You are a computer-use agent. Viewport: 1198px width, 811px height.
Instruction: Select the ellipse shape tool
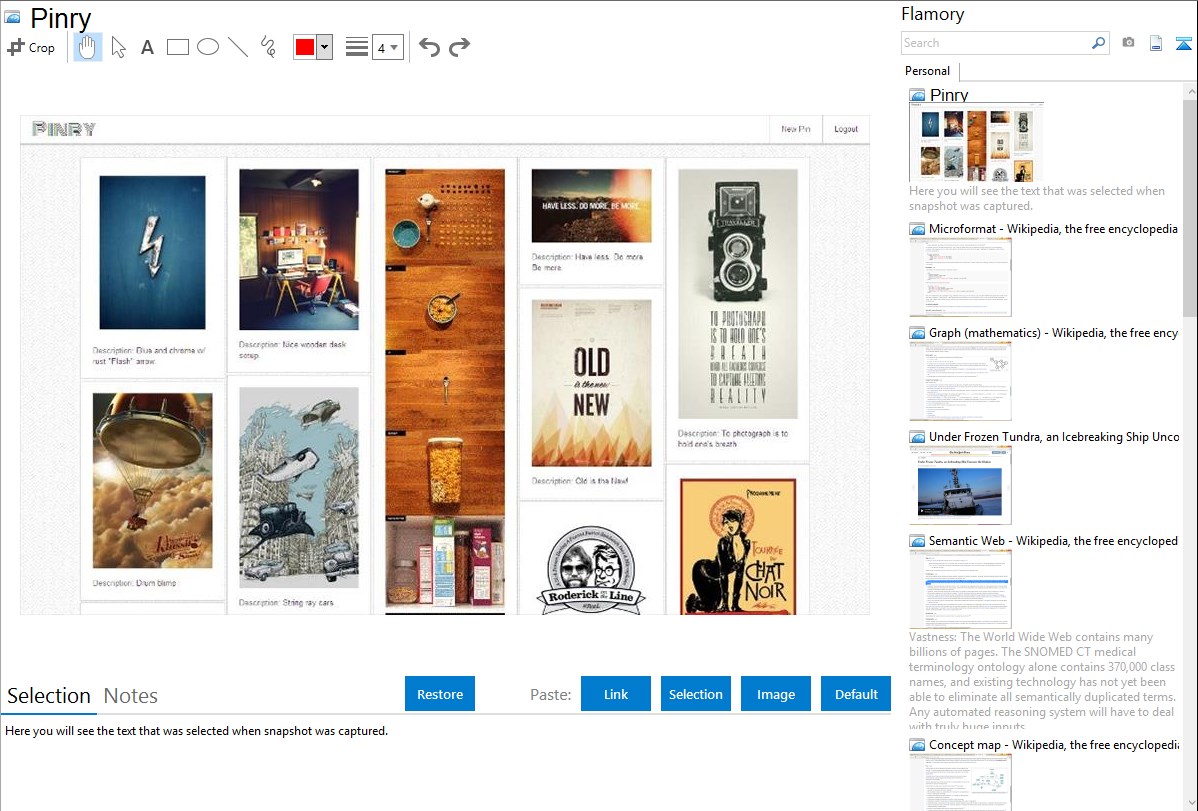coord(208,47)
